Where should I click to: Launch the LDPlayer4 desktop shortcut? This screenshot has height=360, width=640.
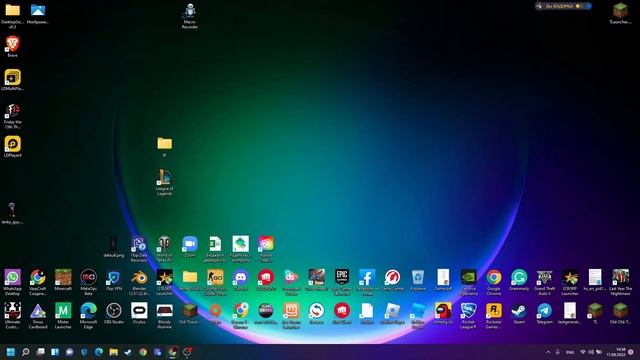pyautogui.click(x=13, y=145)
